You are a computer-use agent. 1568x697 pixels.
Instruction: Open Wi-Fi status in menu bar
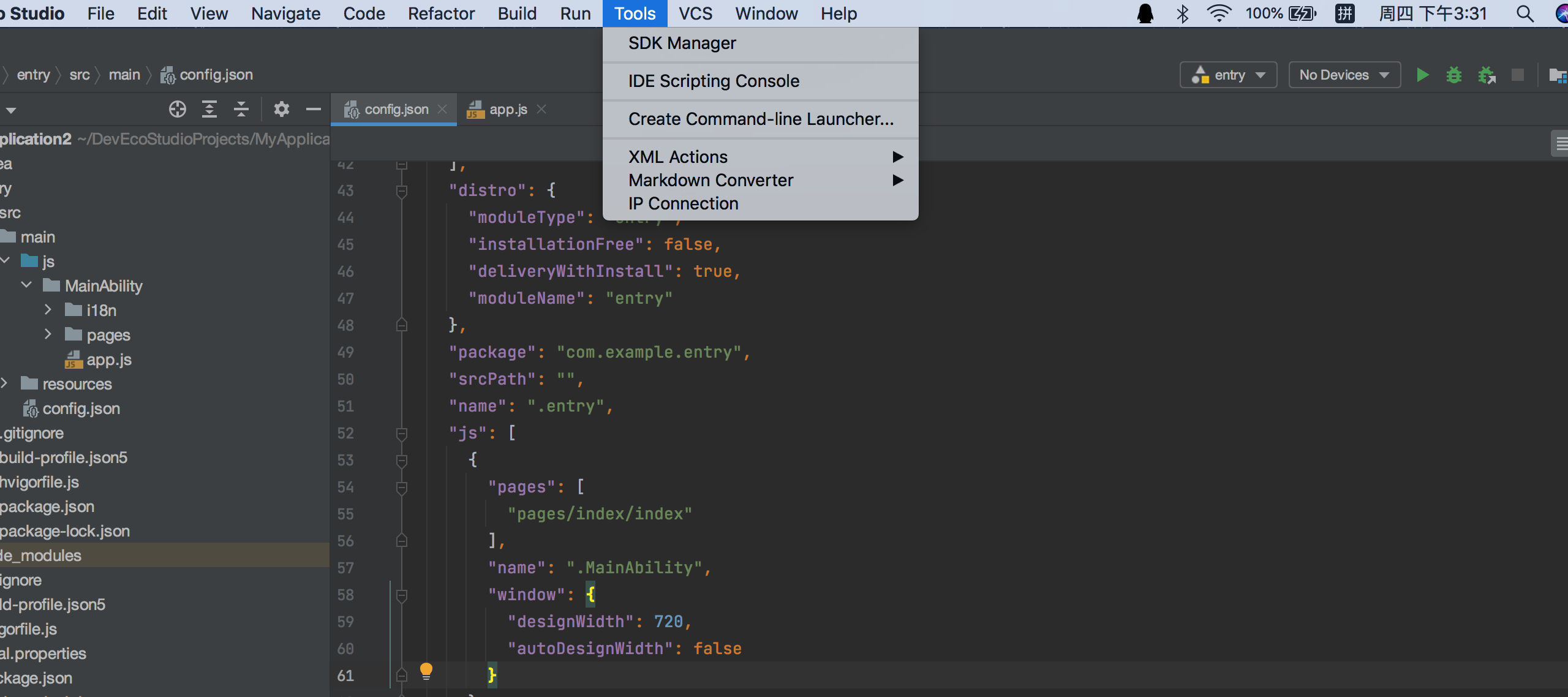1219,13
